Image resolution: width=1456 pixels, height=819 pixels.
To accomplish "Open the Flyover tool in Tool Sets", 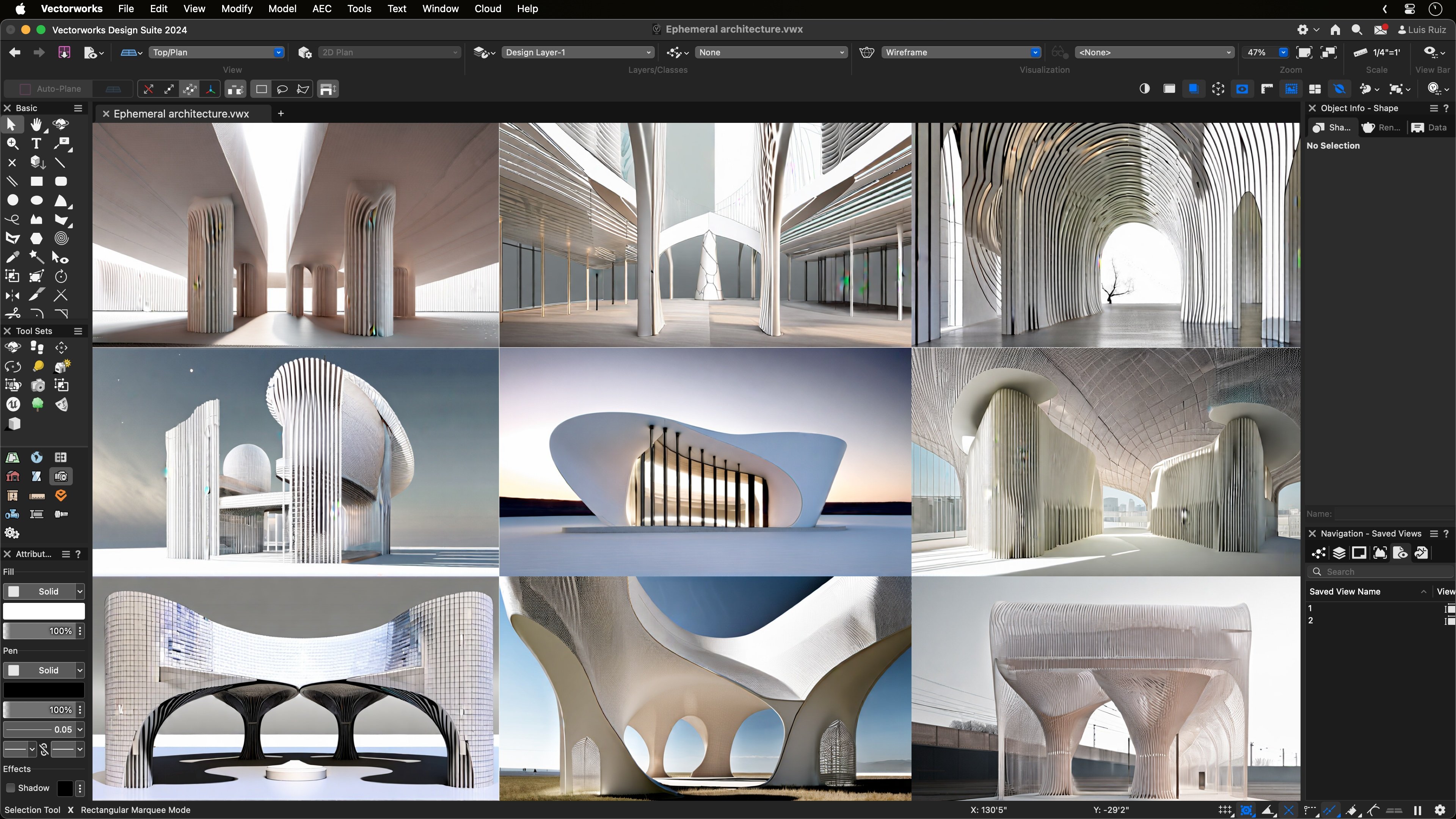I will (12, 347).
